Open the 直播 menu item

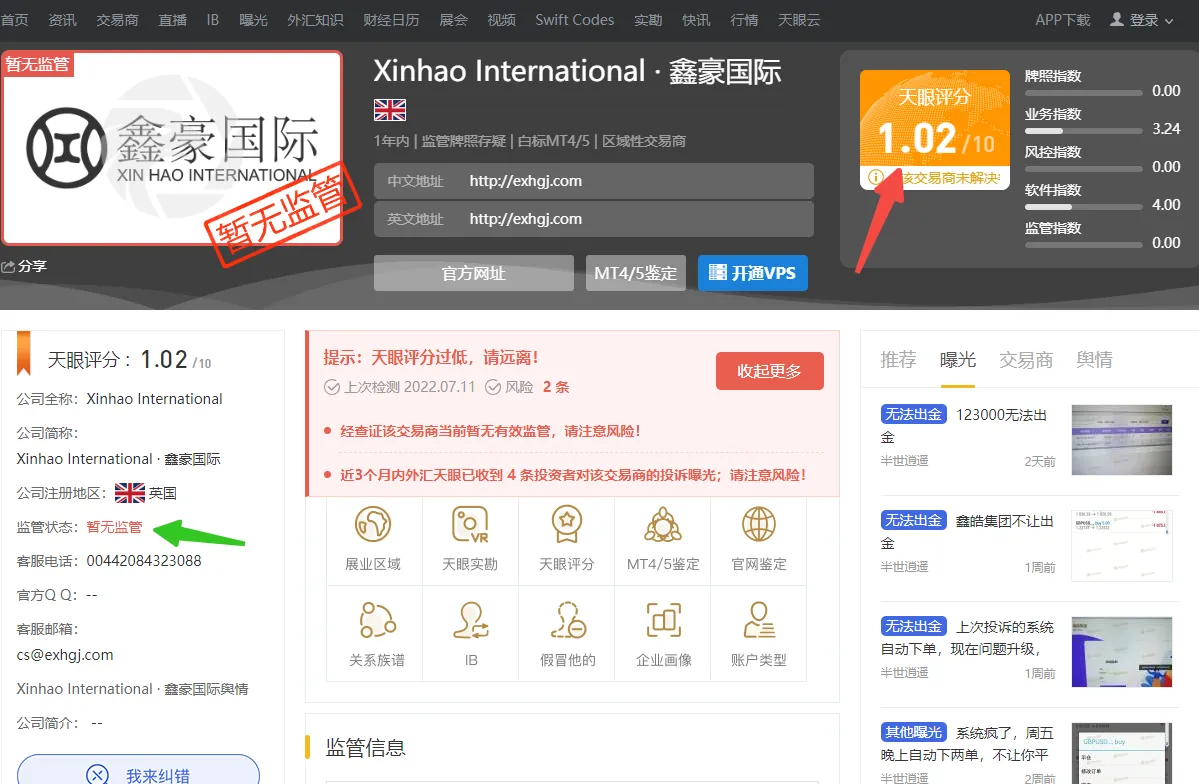[173, 20]
